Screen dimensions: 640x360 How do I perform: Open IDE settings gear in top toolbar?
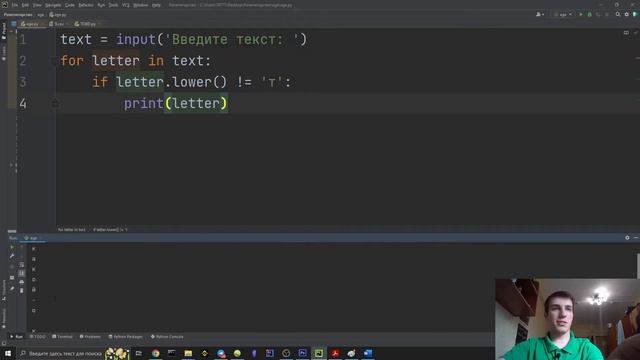point(627,15)
